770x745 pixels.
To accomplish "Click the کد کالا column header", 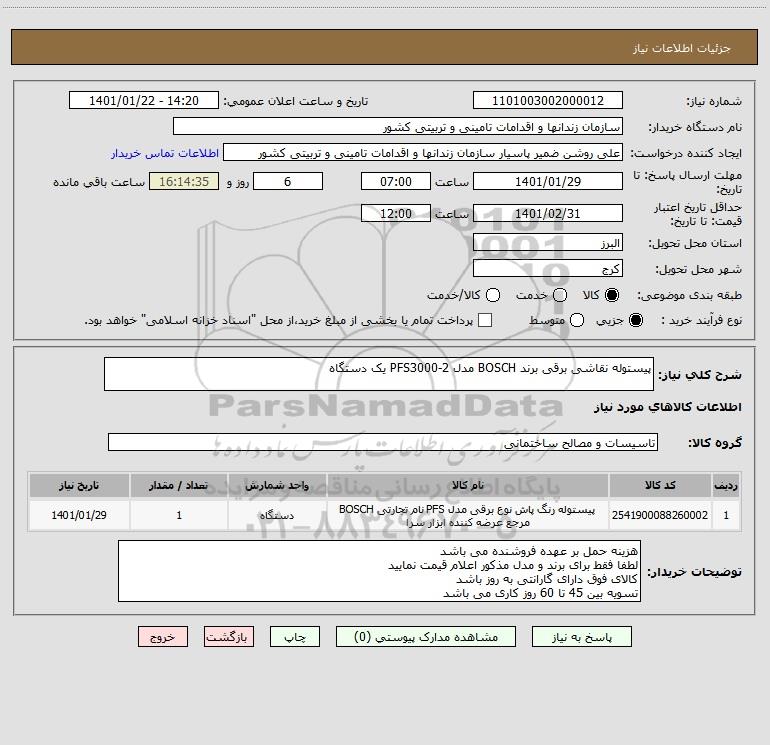I will (x=660, y=485).
